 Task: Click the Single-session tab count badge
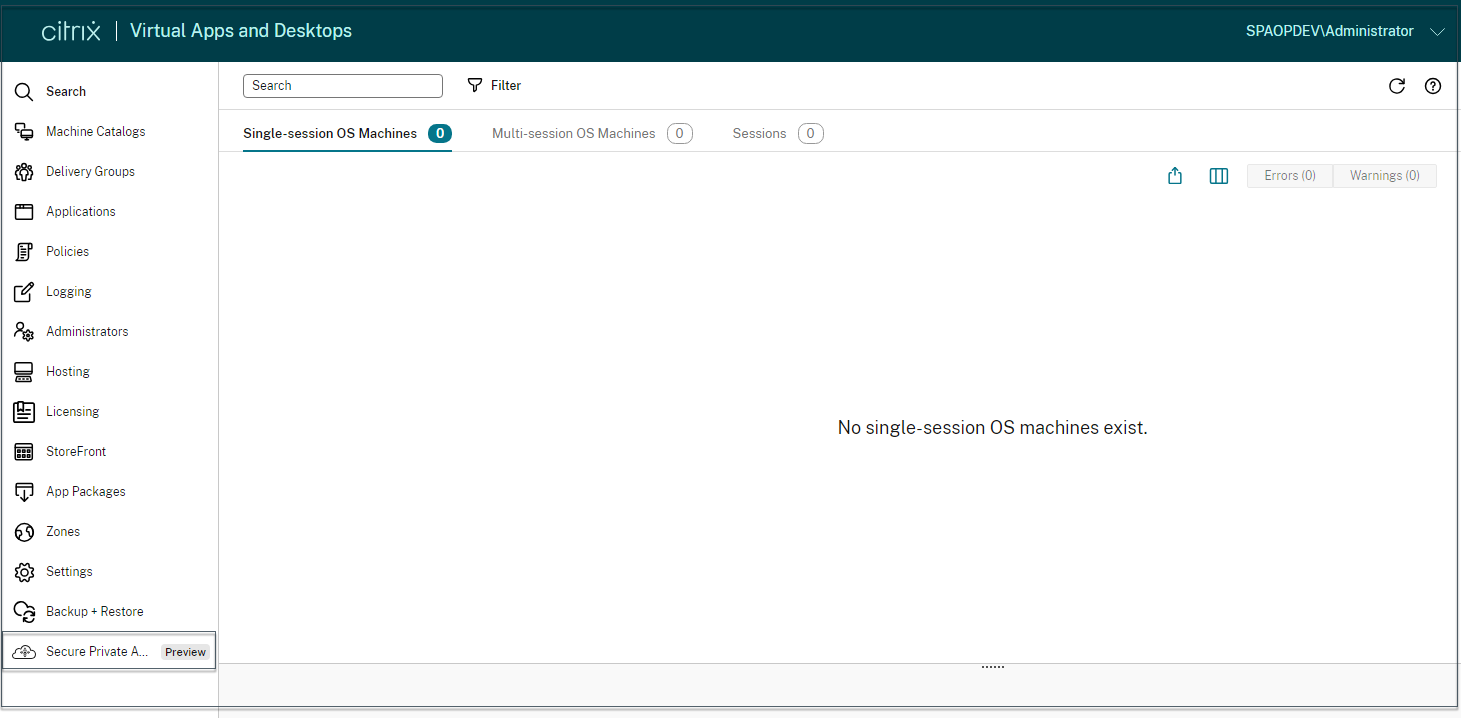coord(440,133)
